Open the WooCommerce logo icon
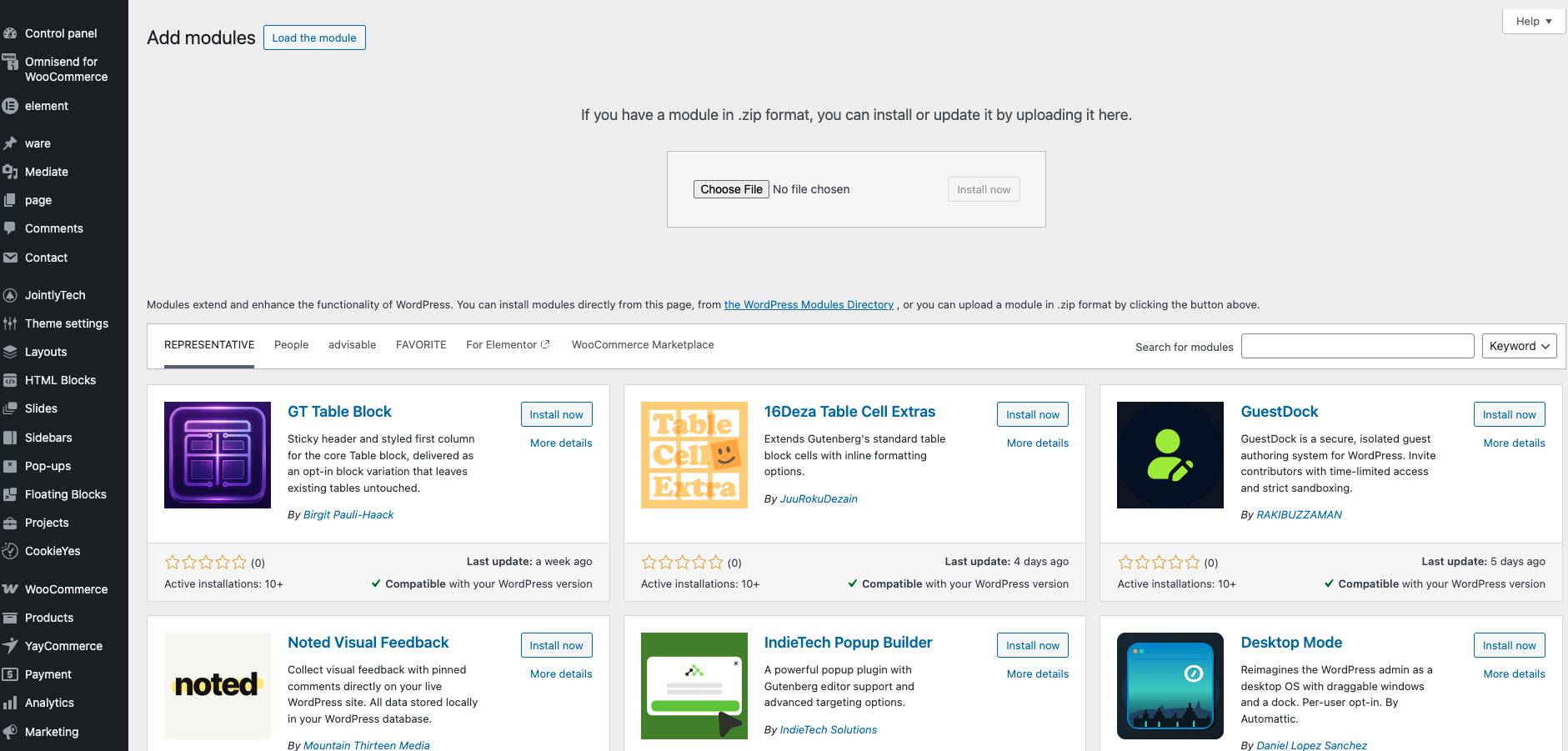The height and width of the screenshot is (751, 1568). [x=10, y=589]
